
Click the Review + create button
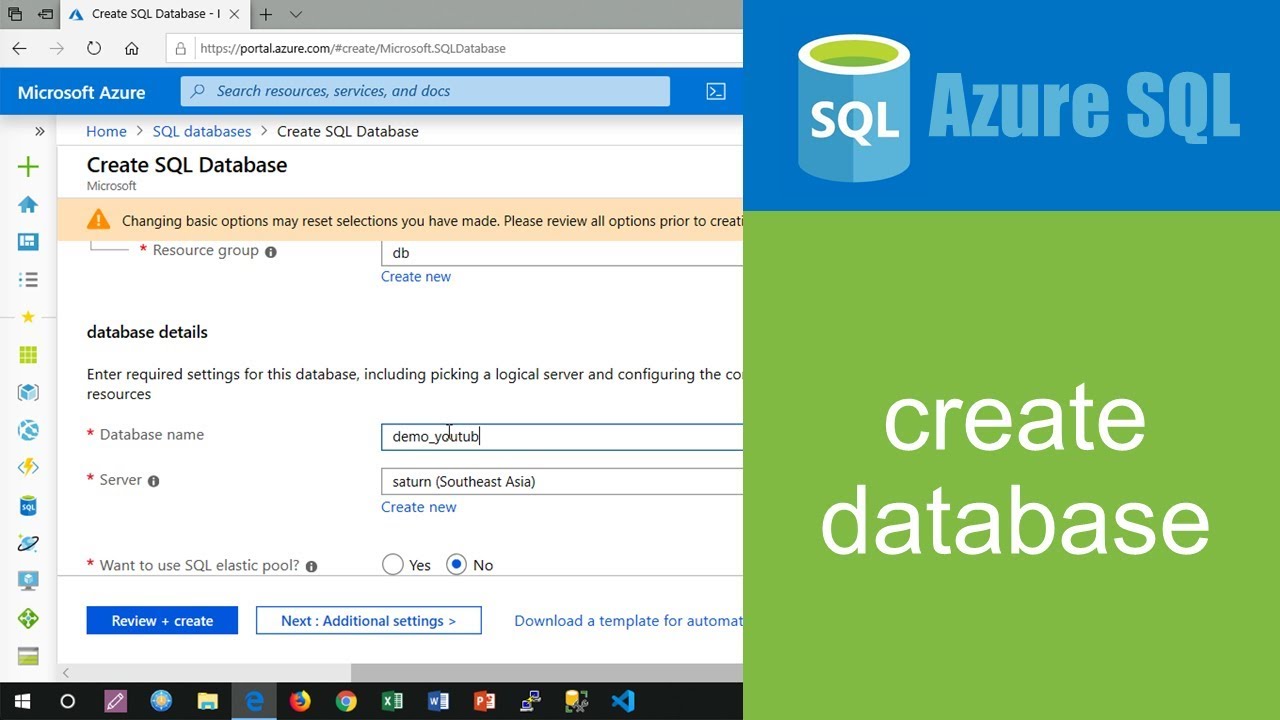pyautogui.click(x=162, y=621)
